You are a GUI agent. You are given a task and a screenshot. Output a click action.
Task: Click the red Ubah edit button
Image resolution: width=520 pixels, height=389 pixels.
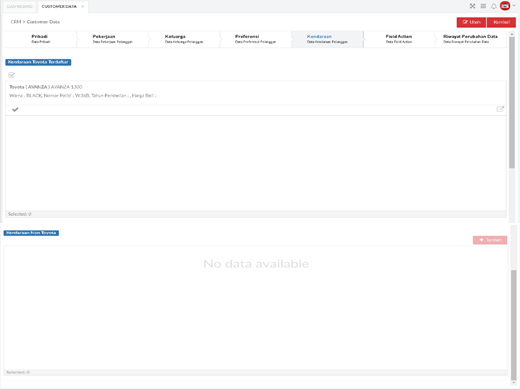point(471,22)
